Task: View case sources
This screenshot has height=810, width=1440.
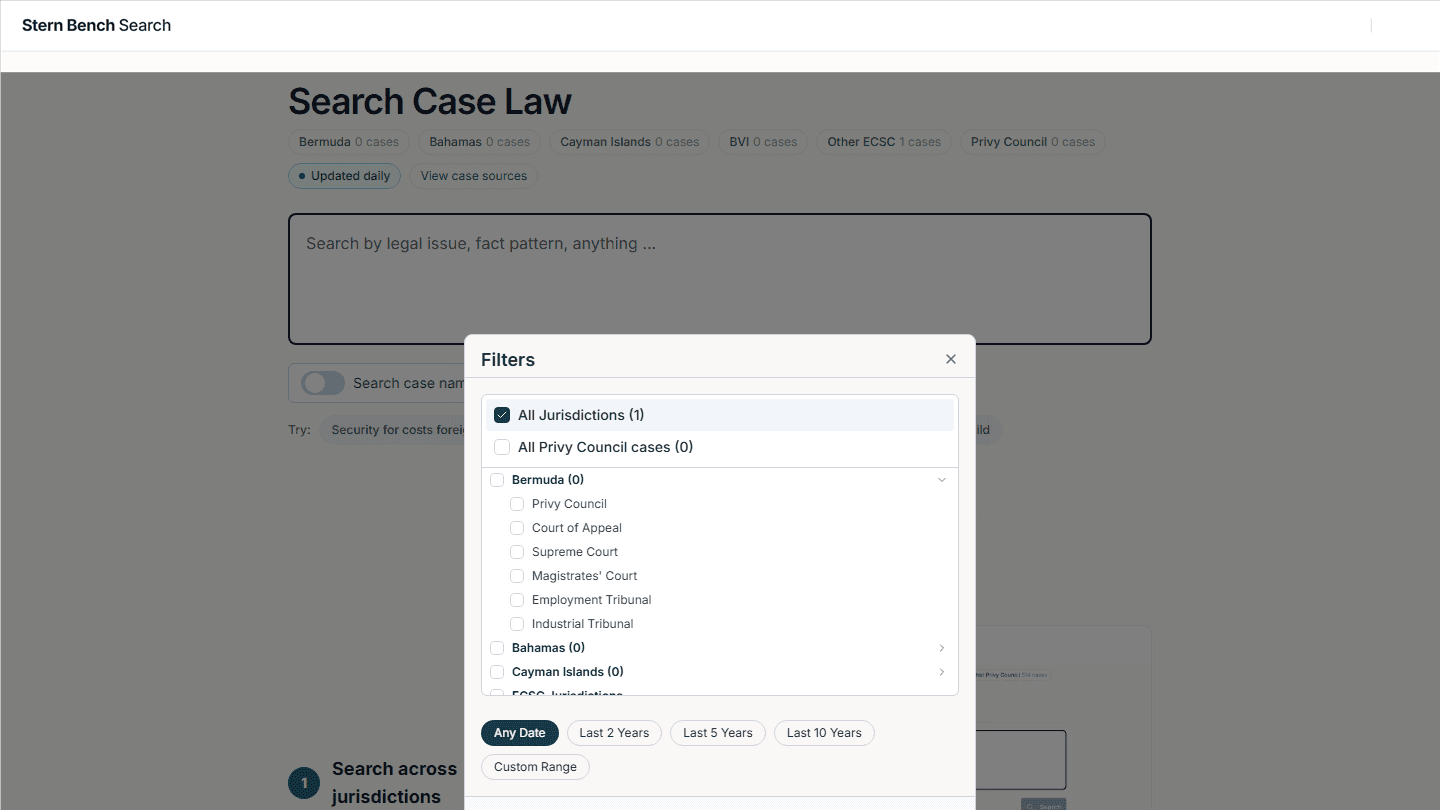Action: click(473, 175)
